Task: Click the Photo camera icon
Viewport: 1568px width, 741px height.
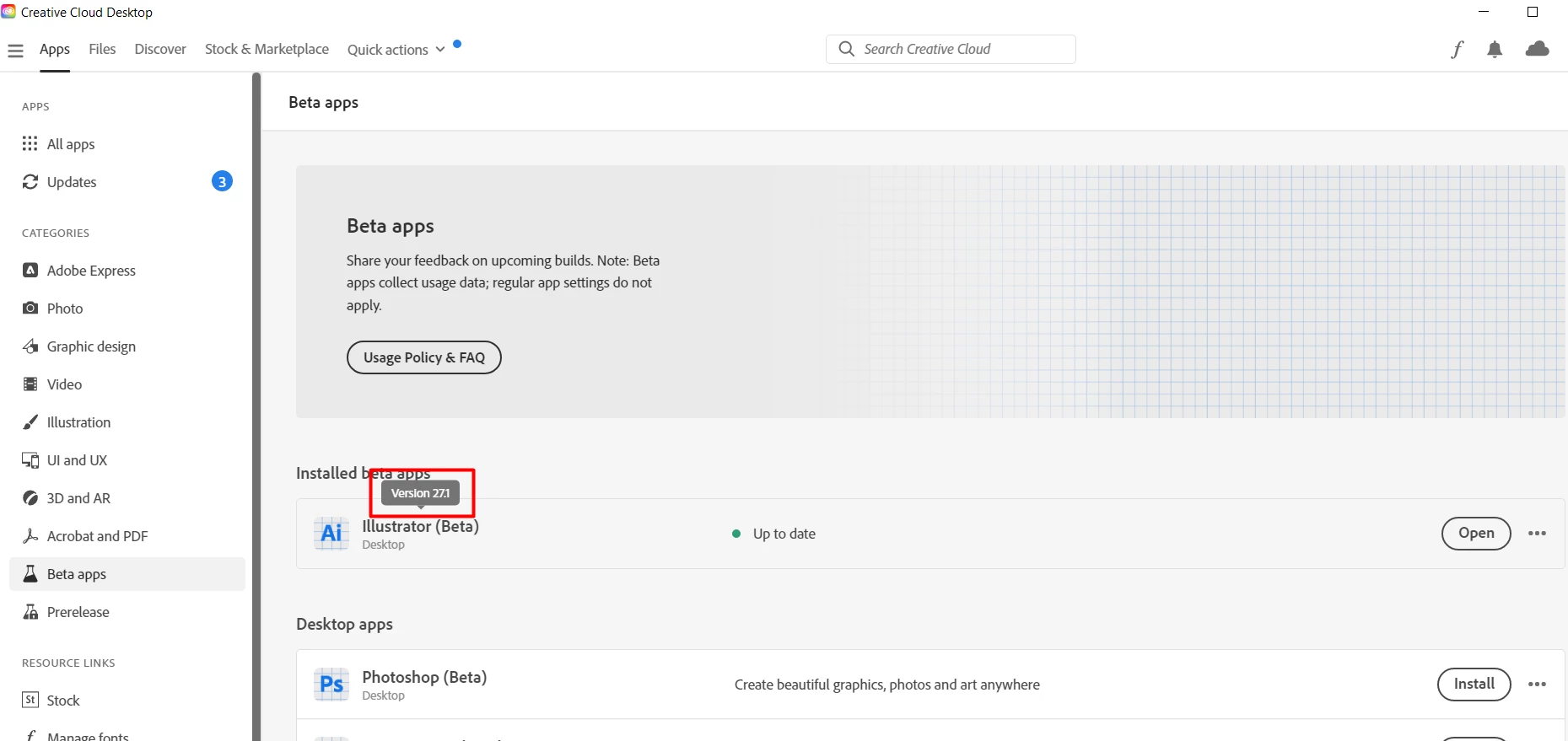Action: [30, 308]
